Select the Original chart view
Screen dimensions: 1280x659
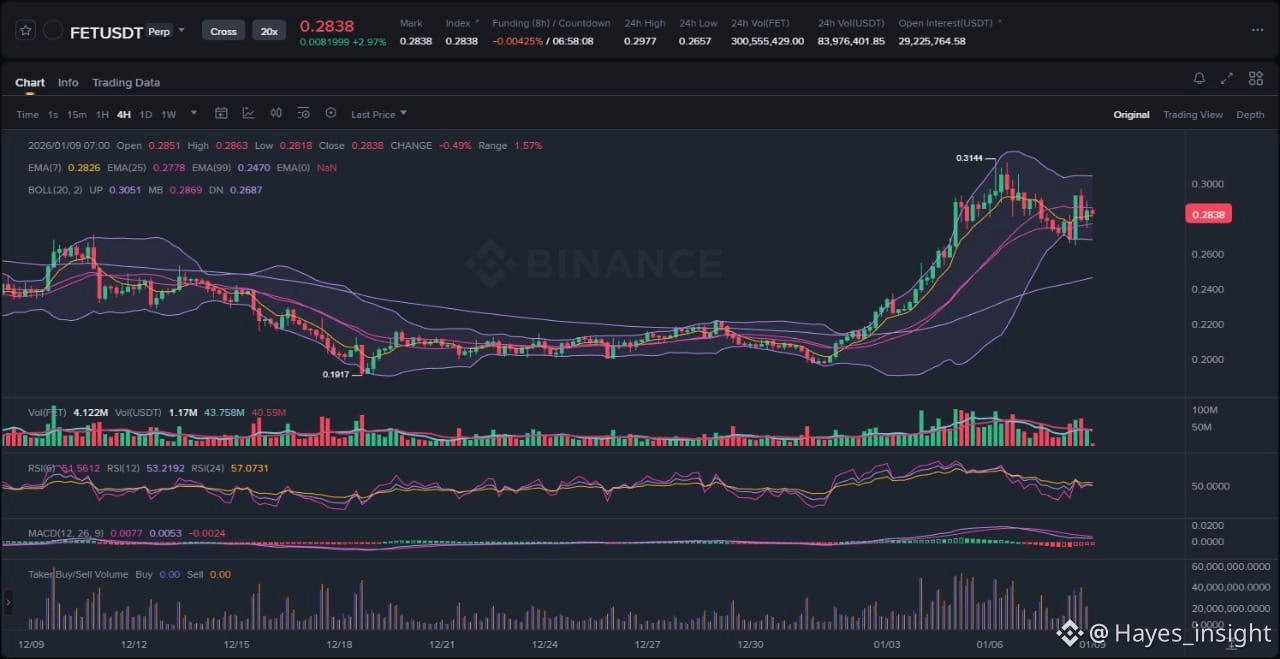pos(1131,115)
